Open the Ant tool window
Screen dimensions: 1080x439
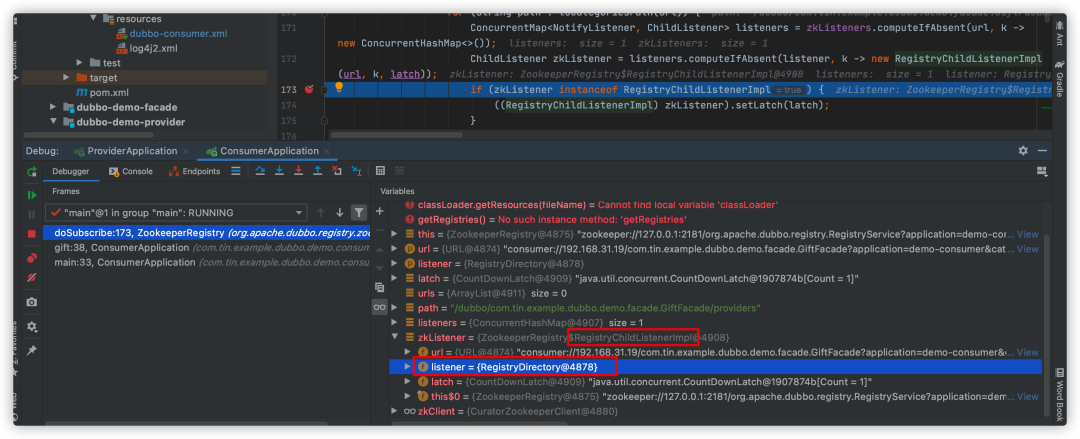click(1059, 32)
